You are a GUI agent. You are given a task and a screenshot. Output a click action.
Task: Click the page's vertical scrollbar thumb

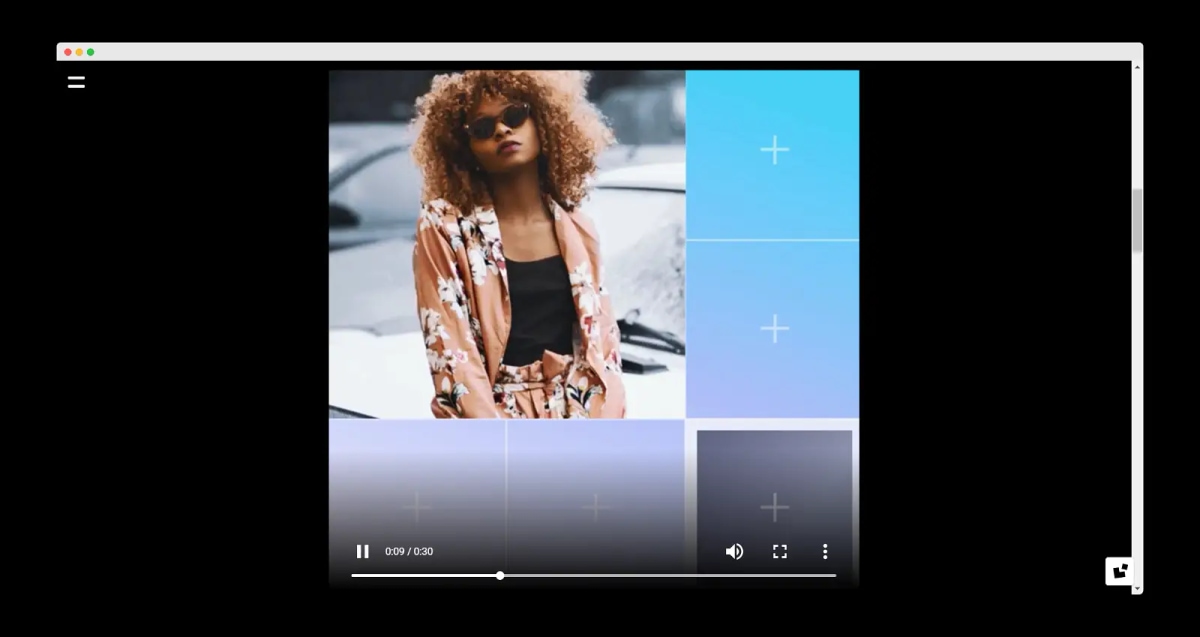[1136, 220]
